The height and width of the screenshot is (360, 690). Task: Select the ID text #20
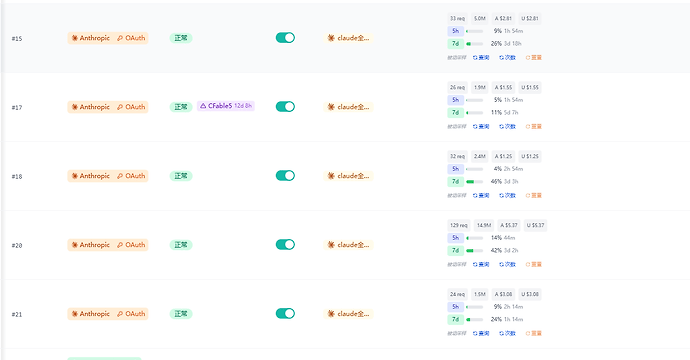[17, 246]
